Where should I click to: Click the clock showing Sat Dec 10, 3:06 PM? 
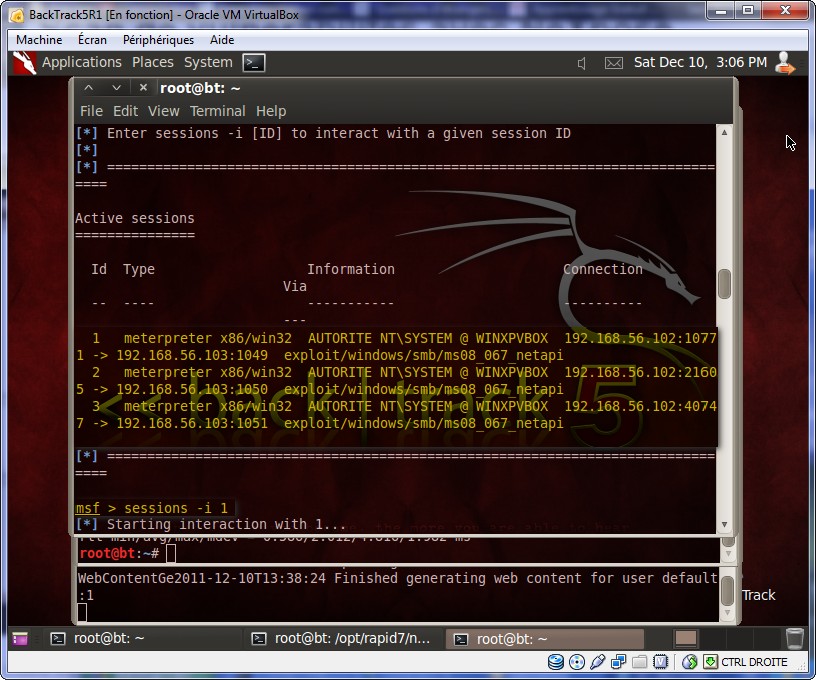click(700, 63)
